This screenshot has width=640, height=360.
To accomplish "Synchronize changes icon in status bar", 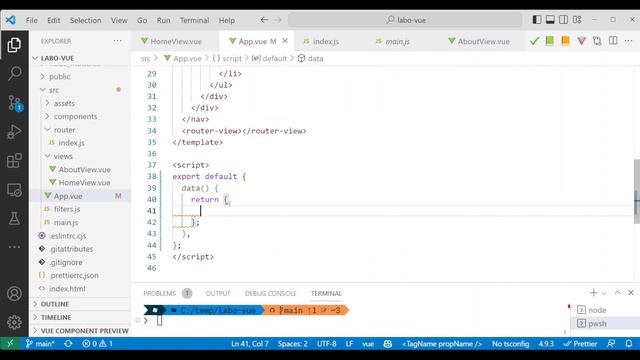I will (68, 344).
